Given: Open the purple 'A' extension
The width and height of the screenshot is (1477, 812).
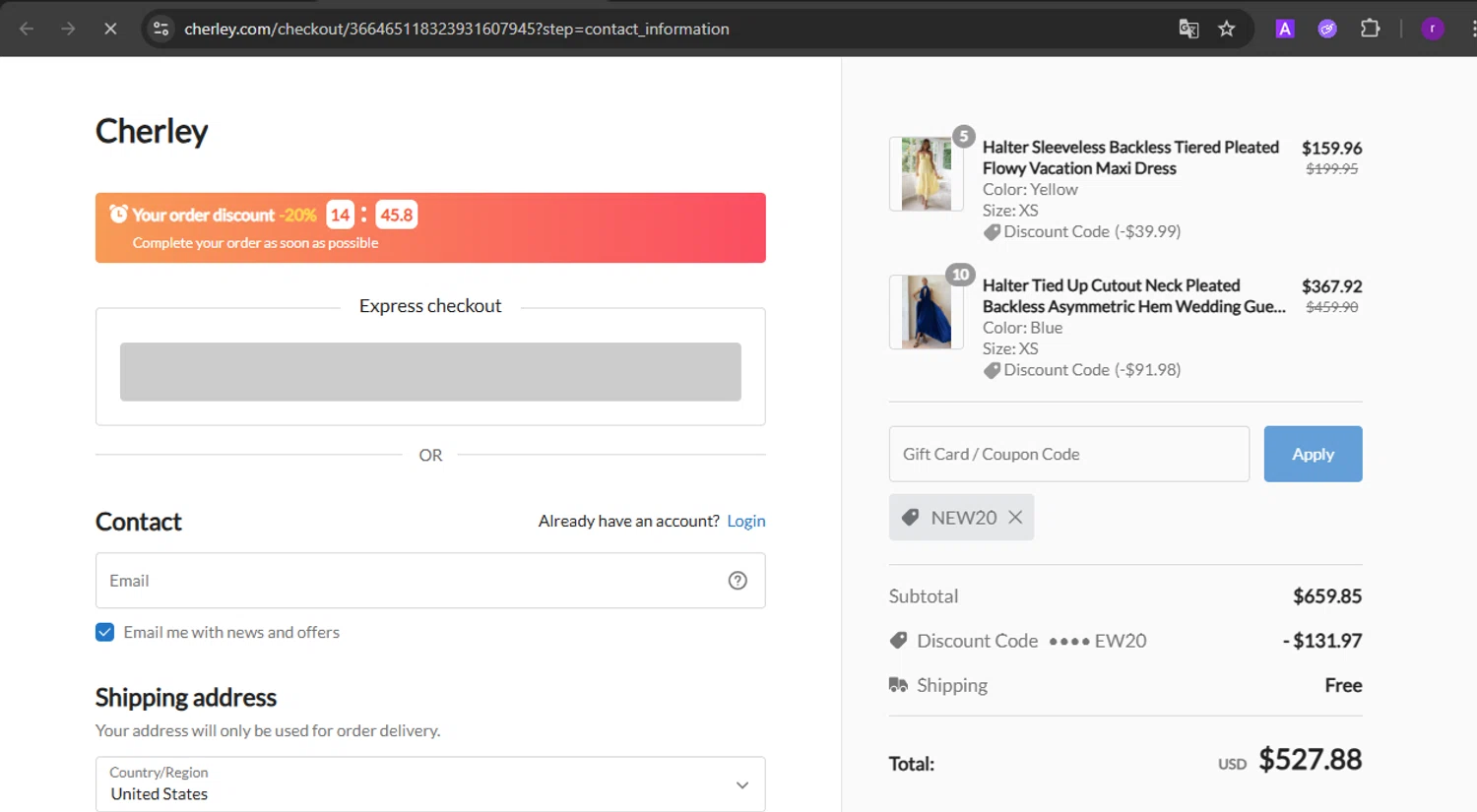Looking at the screenshot, I should point(1285,29).
